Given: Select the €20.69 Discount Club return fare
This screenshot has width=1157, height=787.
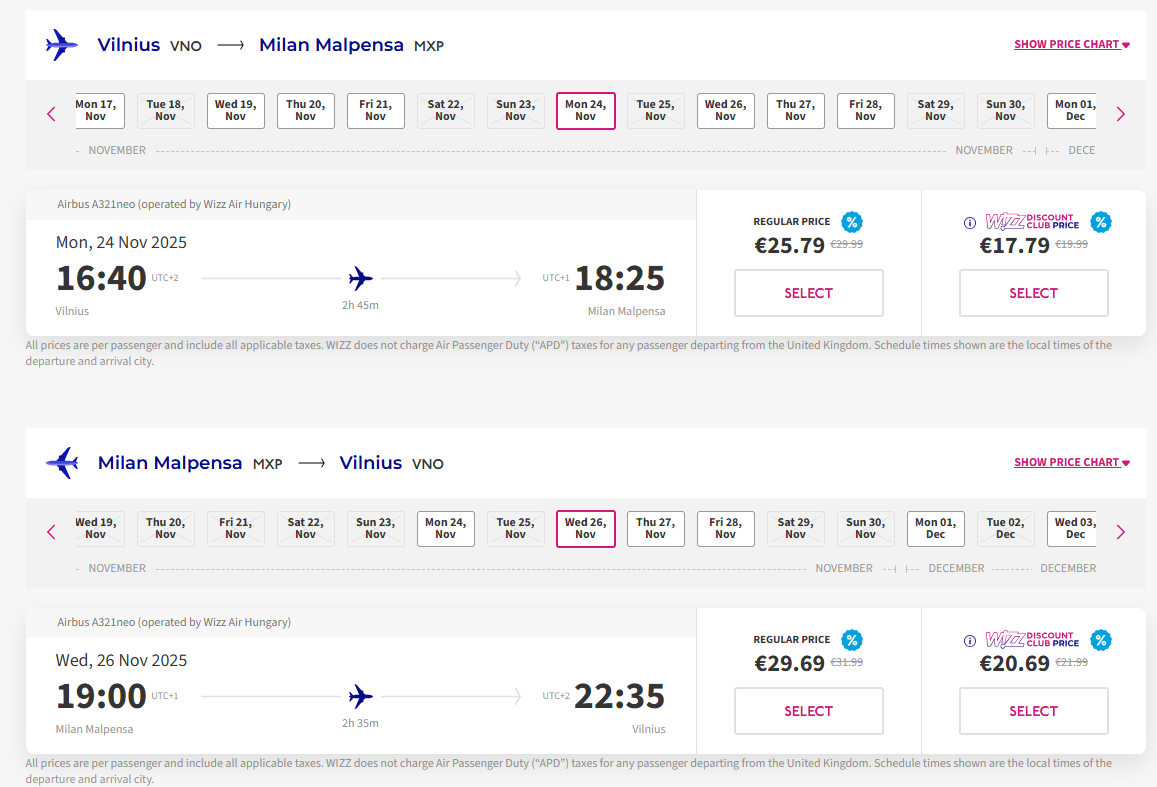Looking at the screenshot, I should [1033, 711].
